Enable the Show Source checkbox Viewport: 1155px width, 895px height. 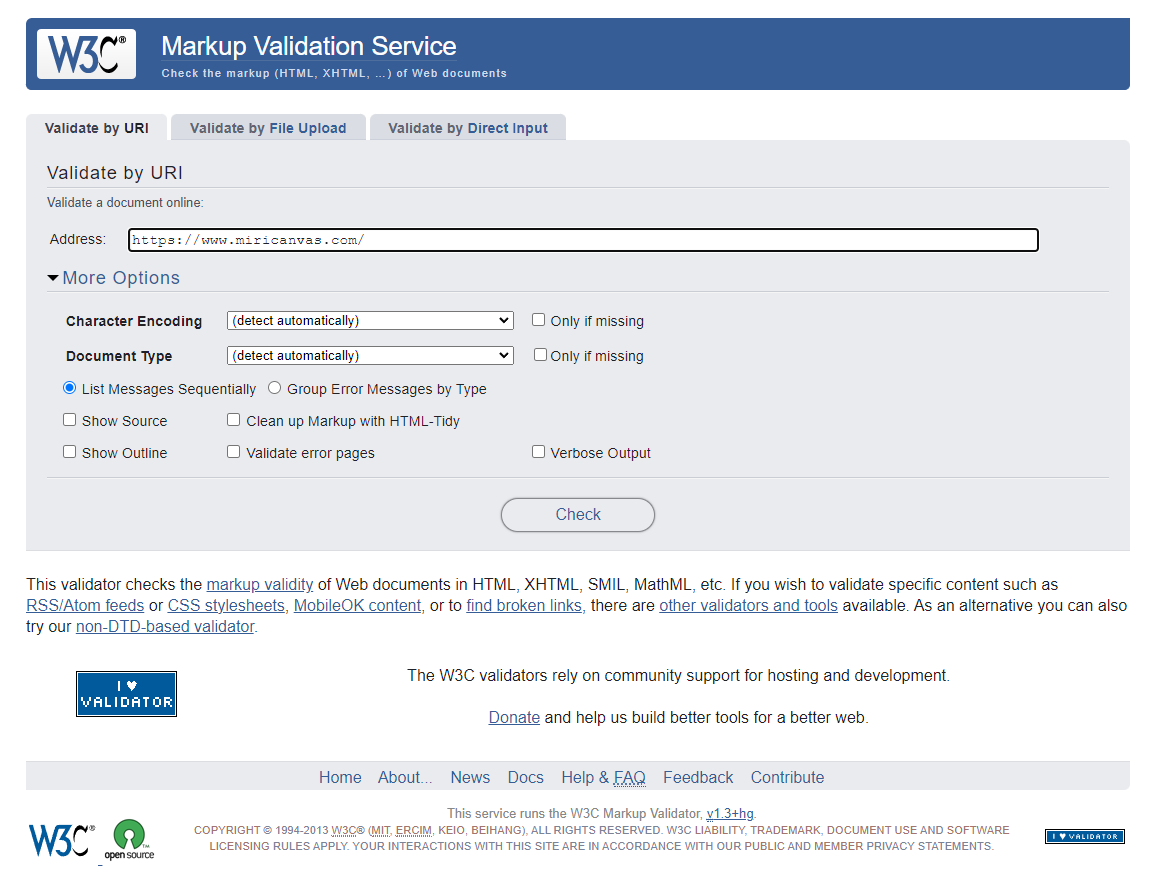[x=70, y=420]
